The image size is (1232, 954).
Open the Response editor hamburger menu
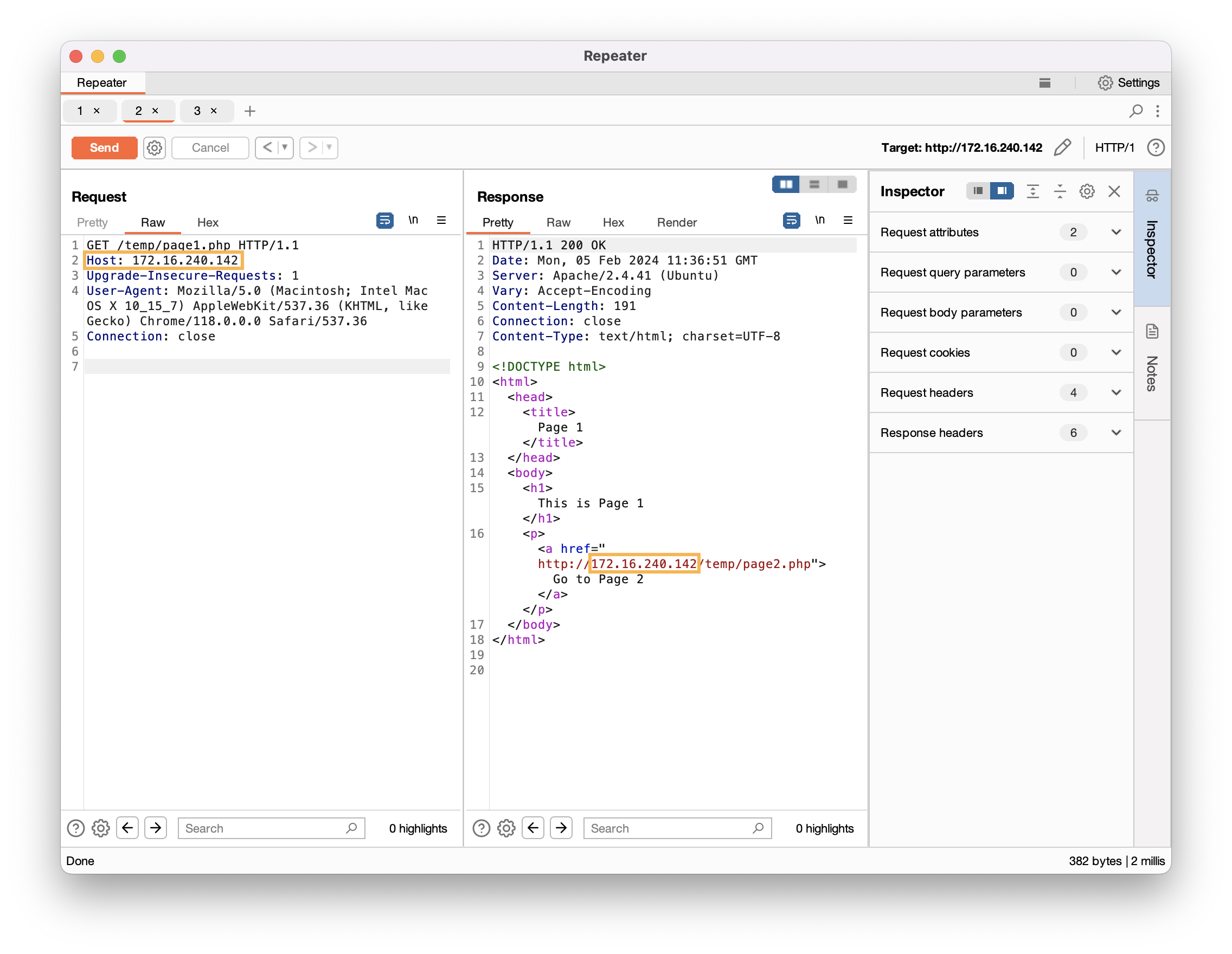[848, 221]
